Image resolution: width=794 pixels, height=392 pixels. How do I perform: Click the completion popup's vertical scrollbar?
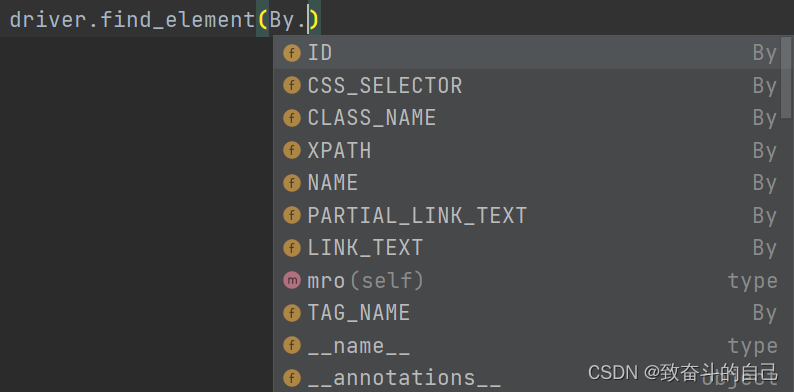786,77
